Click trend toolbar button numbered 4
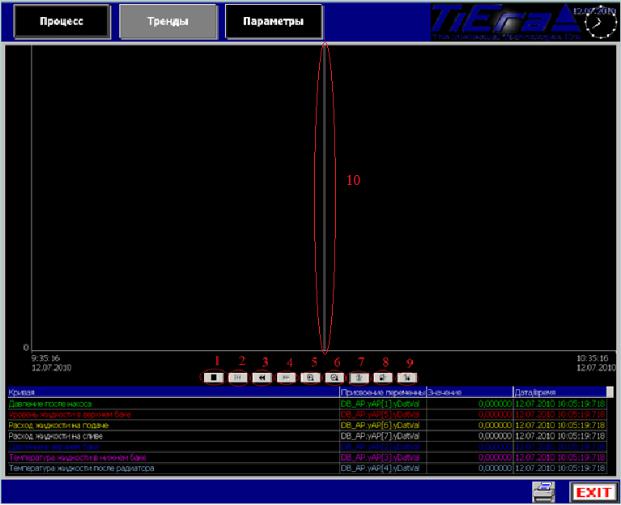 coord(285,378)
